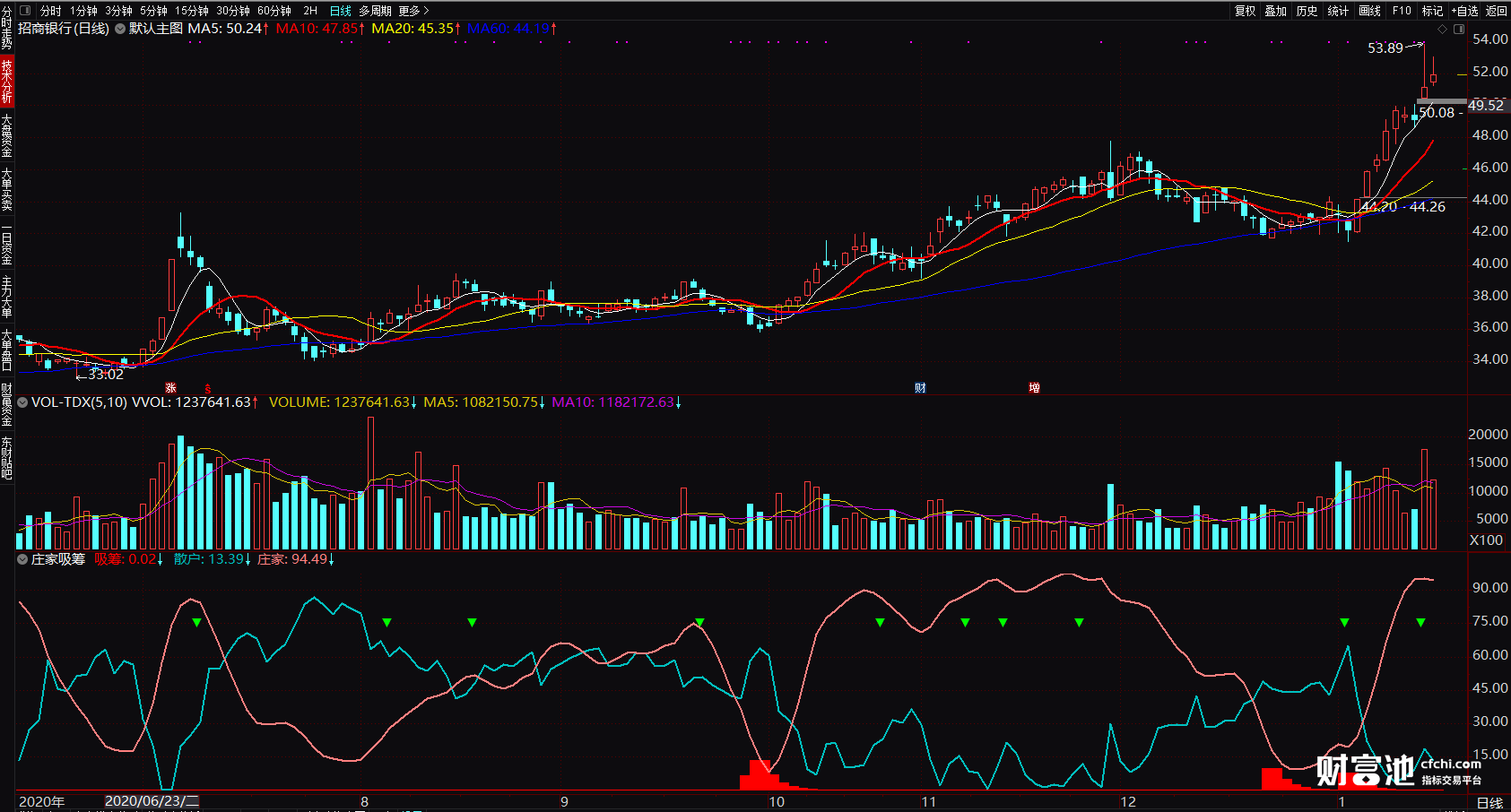
Task: Click the 33.02 low price label
Action: 105,375
